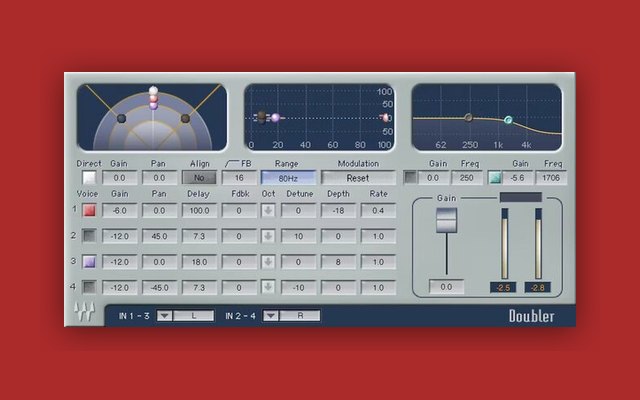
Task: Click the output Gain fader handle
Action: pos(447,220)
